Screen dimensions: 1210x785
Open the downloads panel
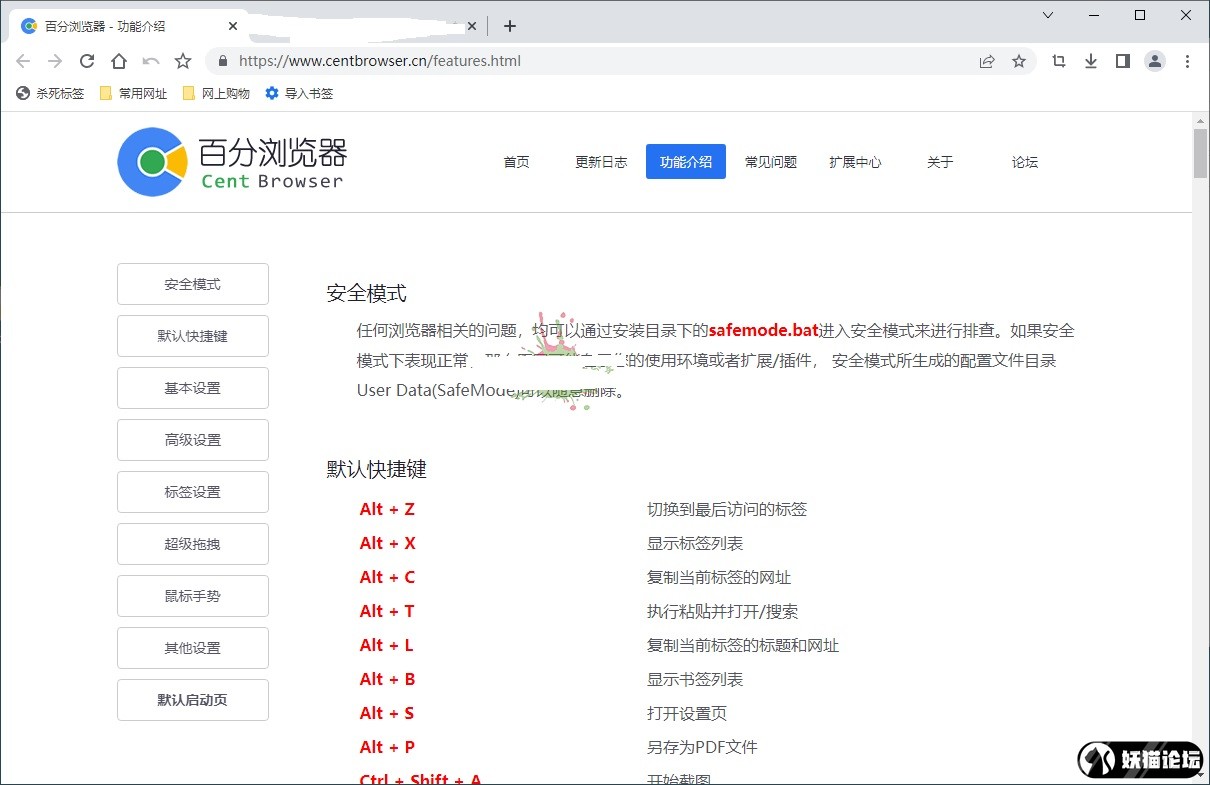pos(1091,61)
